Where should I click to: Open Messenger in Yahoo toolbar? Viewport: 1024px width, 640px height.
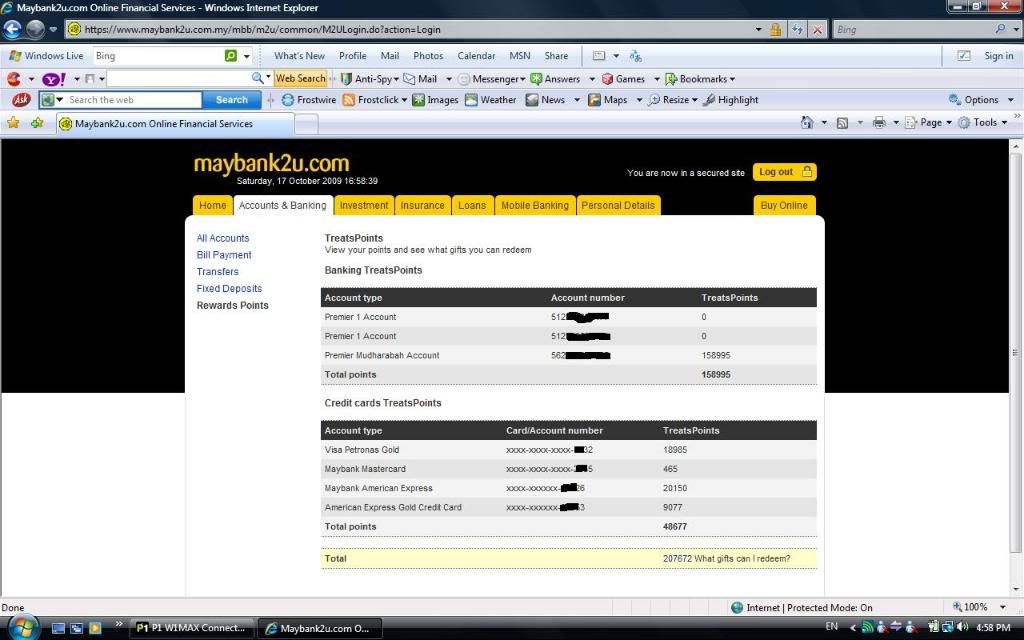(491, 79)
